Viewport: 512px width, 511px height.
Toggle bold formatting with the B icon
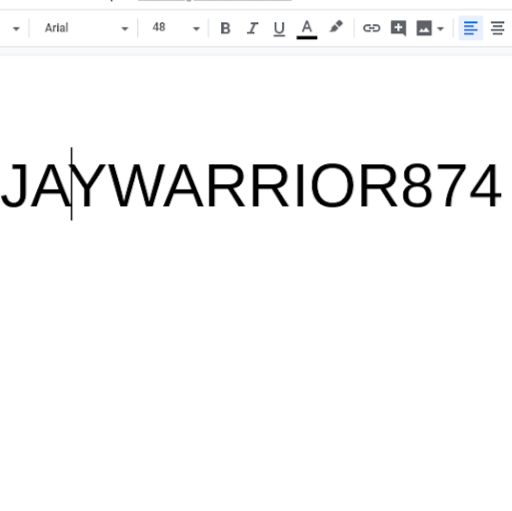tap(225, 28)
